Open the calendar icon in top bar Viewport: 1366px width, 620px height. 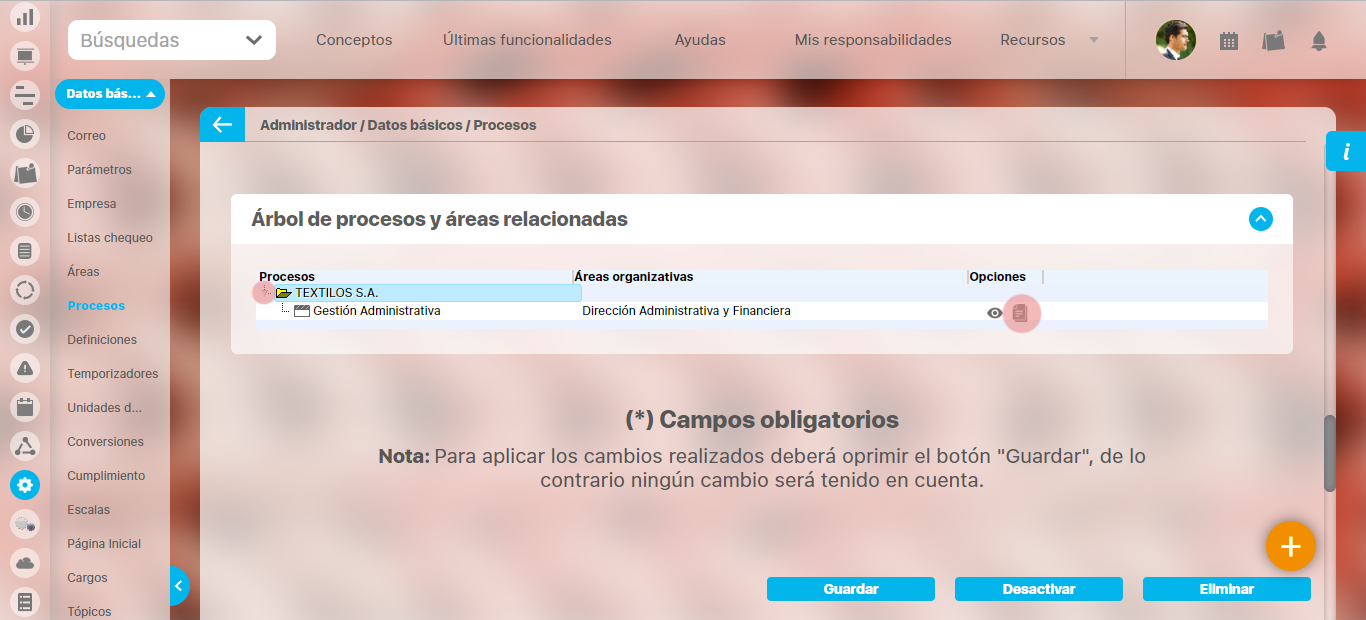[x=1229, y=41]
